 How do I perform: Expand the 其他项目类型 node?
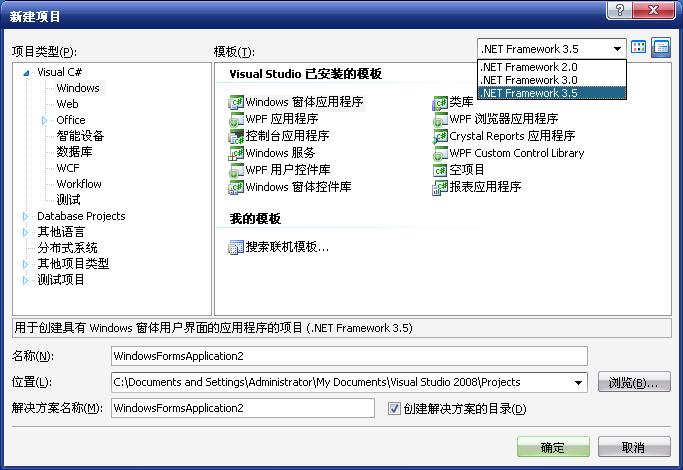[x=25, y=264]
